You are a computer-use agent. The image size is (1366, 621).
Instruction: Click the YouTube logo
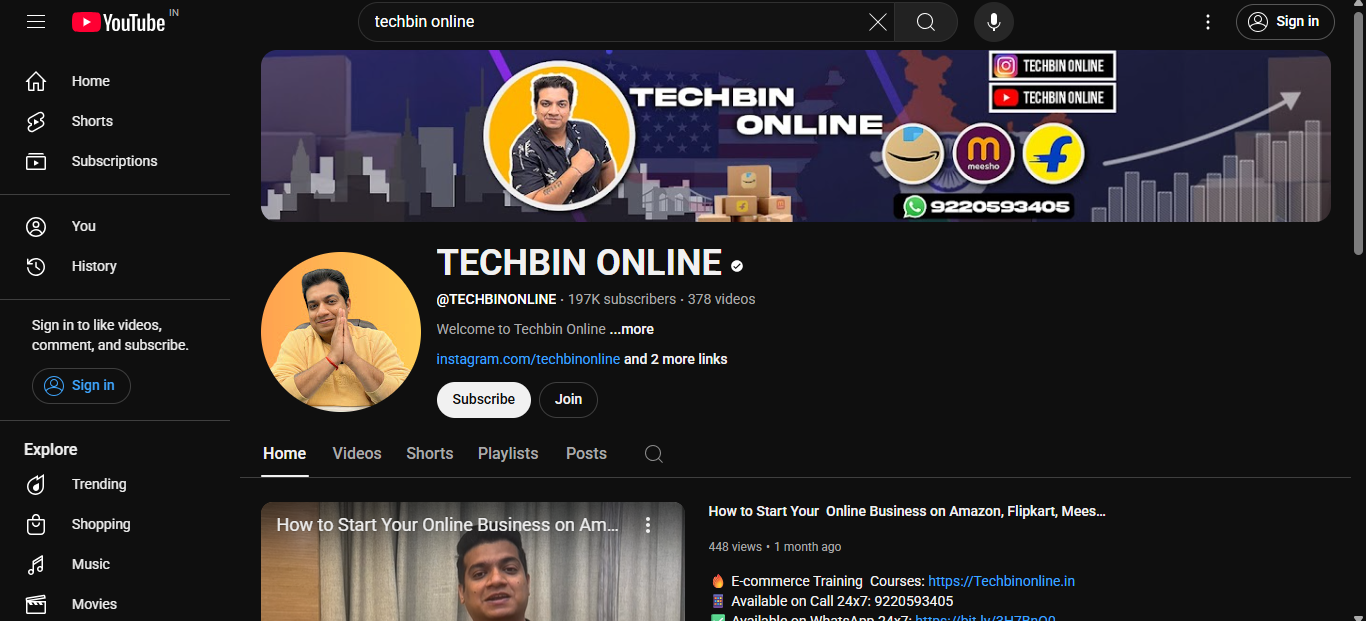118,22
